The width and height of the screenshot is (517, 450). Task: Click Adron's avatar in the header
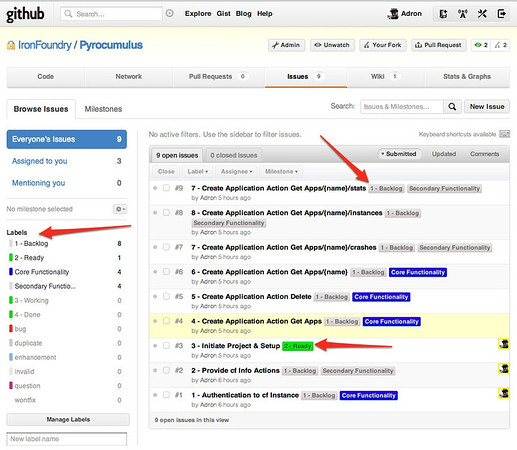[x=393, y=14]
